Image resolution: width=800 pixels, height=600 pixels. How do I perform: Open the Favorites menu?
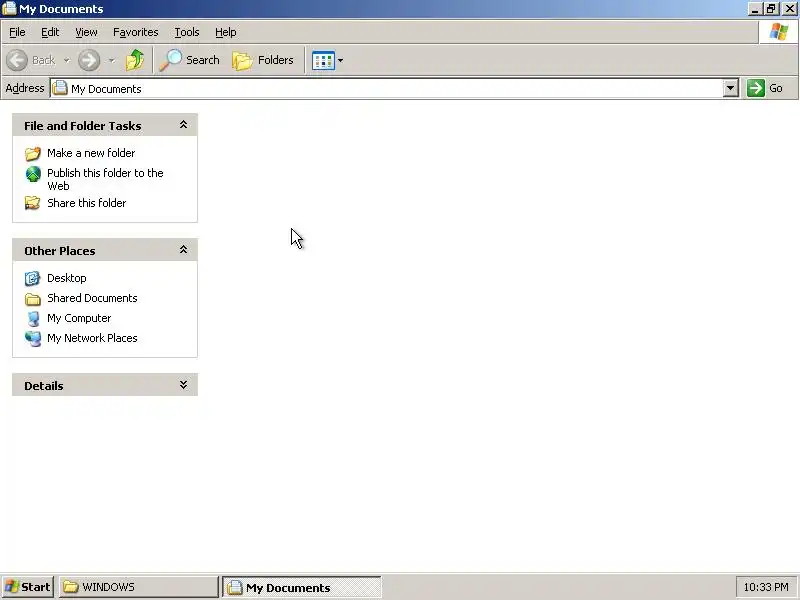click(136, 32)
